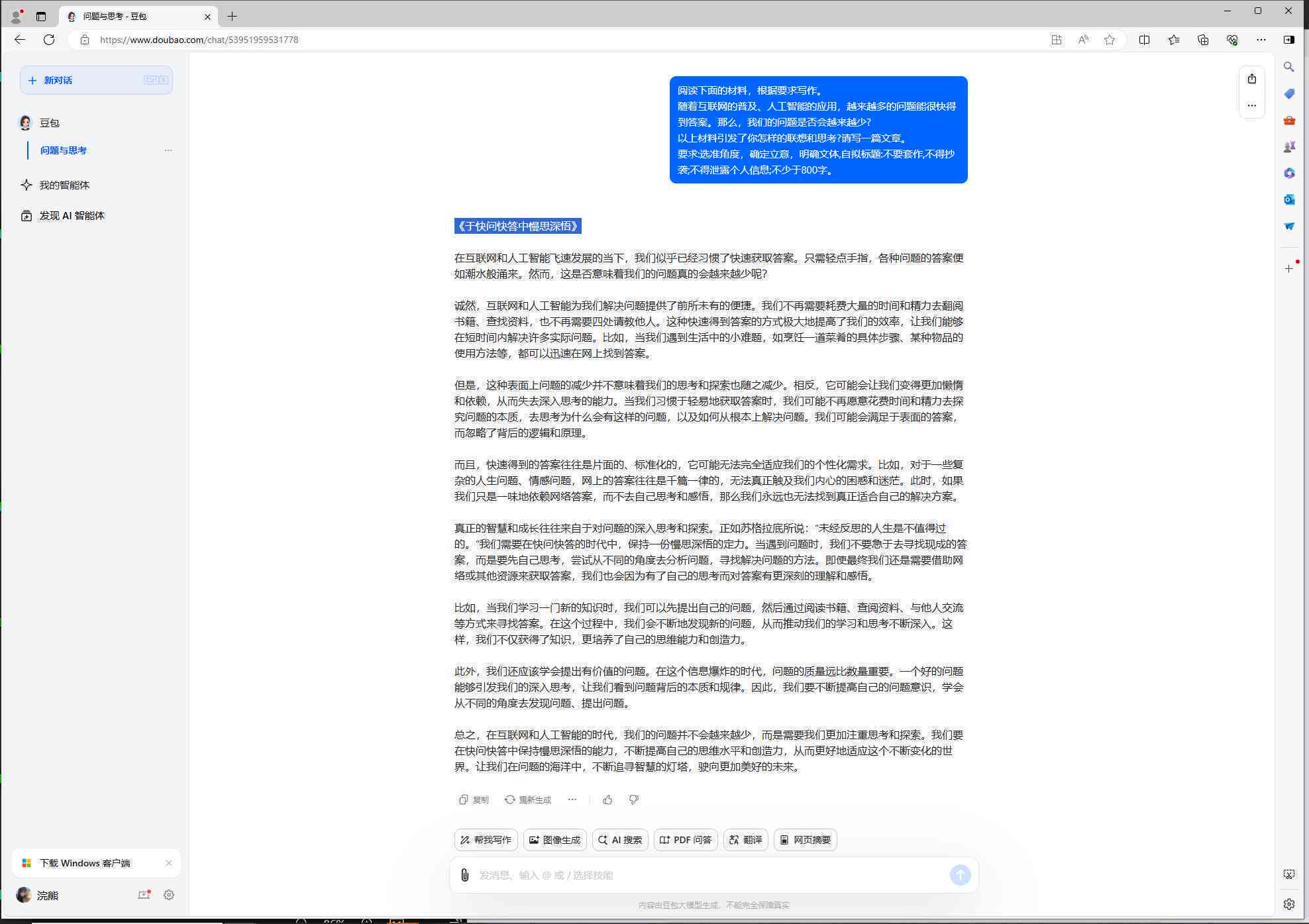Open the Outlook icon in Edge sidebar
Viewport: 1309px width, 924px height.
point(1289,199)
